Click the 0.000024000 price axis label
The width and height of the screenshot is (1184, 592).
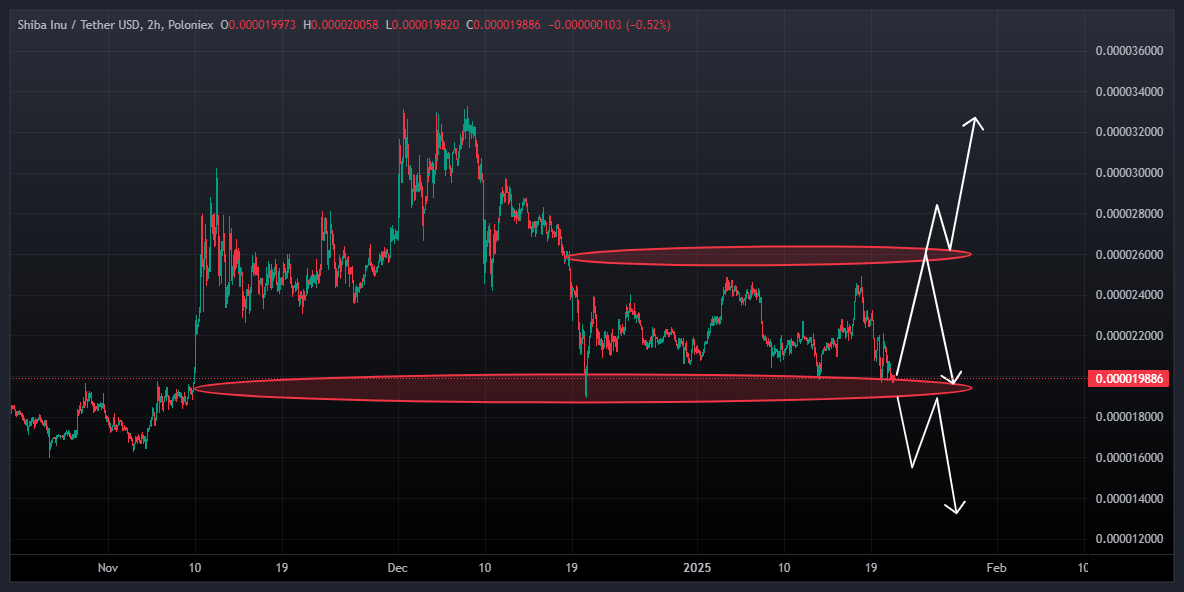pyautogui.click(x=1128, y=294)
